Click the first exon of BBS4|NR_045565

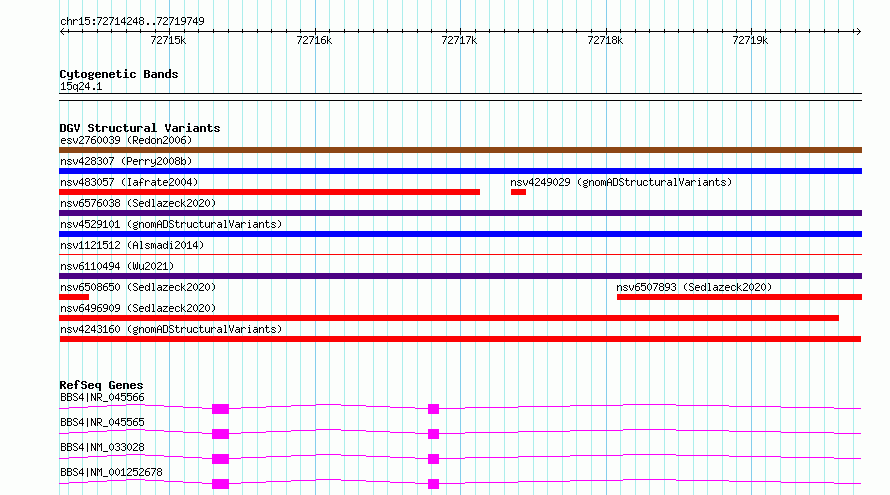[x=220, y=434]
